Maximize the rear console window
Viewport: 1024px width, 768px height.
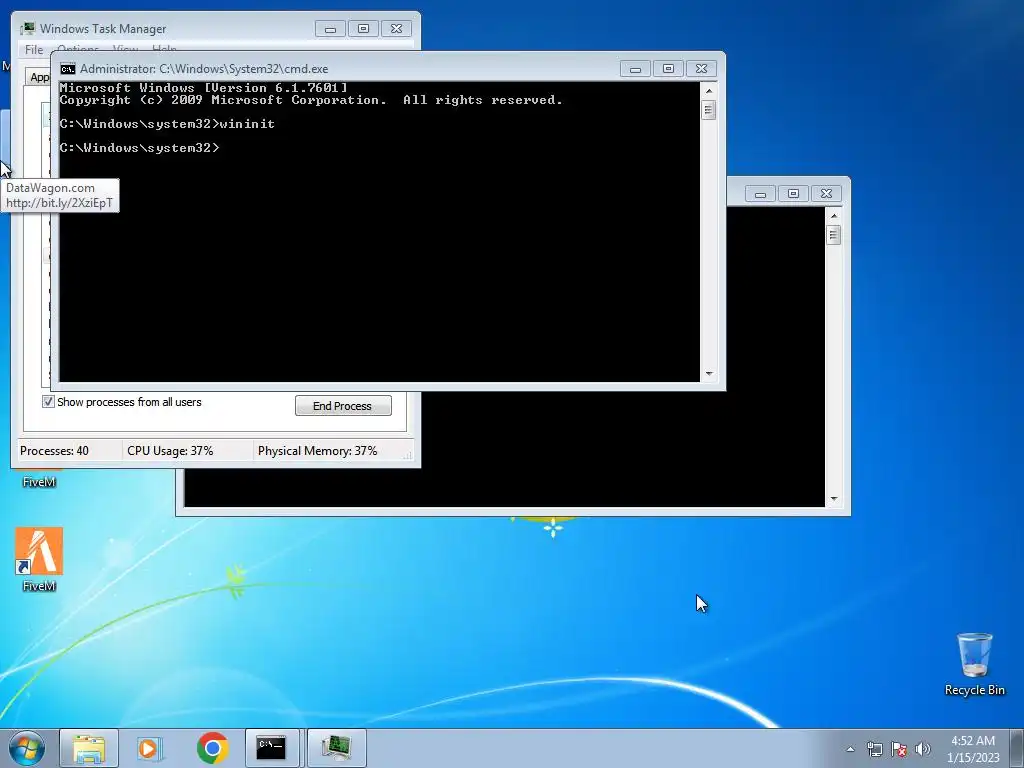793,194
